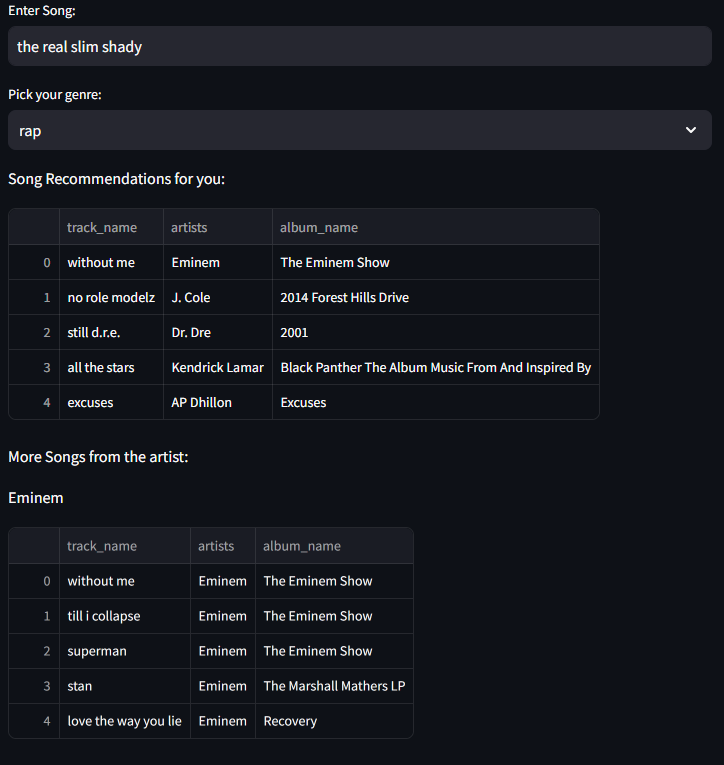Screen dimensions: 724x765
Task: Click track_name header in Eminem songs table
Action: (102, 546)
